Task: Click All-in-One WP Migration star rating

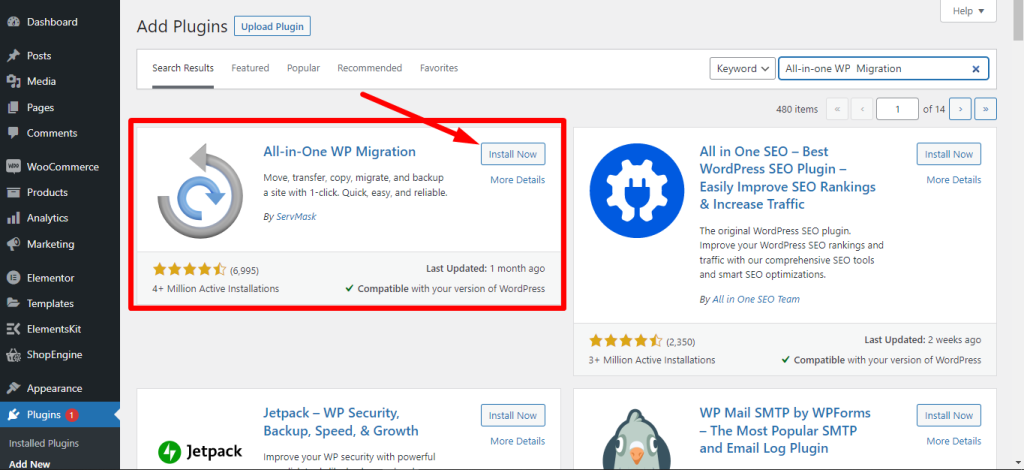Action: pyautogui.click(x=189, y=269)
